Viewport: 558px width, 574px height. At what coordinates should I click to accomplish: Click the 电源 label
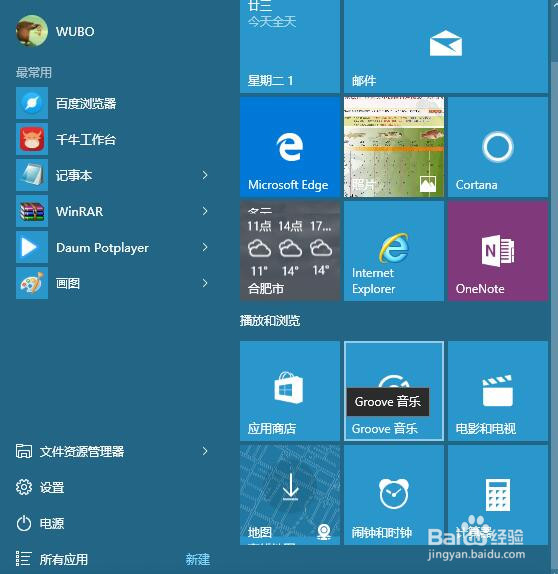(52, 523)
